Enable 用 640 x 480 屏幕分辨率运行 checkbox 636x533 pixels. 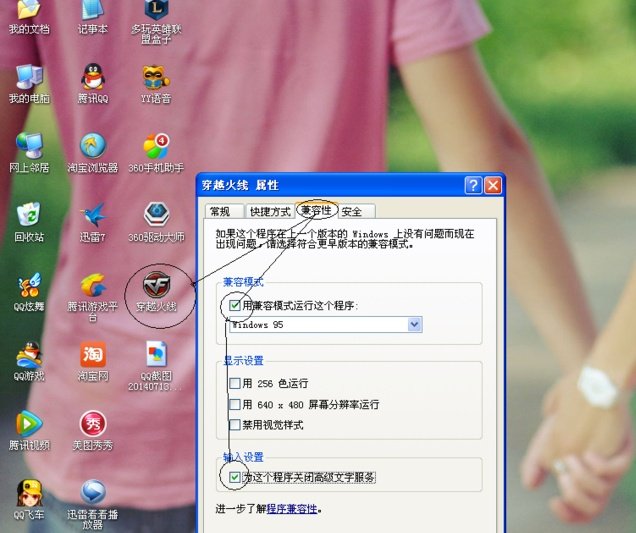(235, 404)
